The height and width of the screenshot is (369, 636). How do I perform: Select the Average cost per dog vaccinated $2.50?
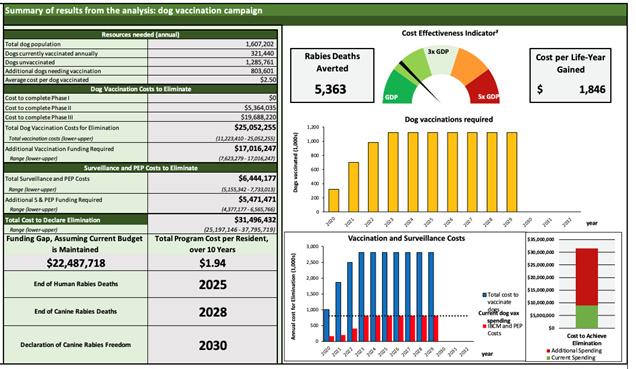268,80
